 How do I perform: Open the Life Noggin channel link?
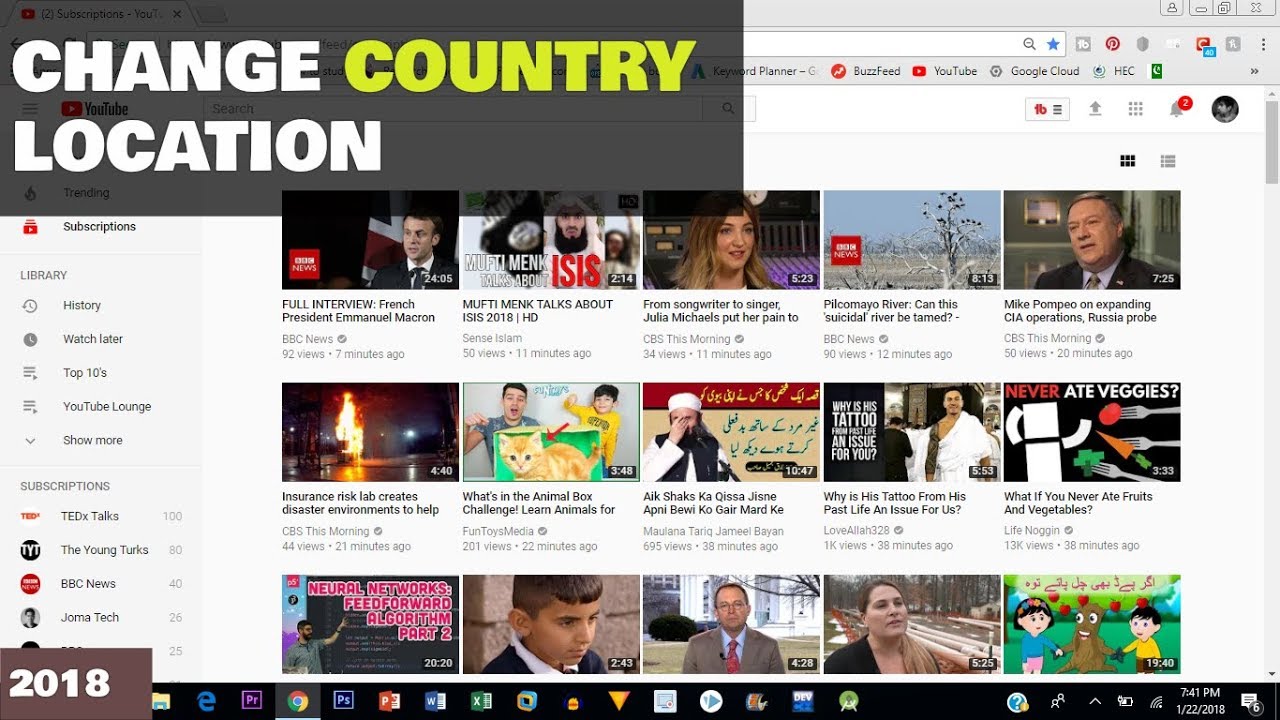1032,531
